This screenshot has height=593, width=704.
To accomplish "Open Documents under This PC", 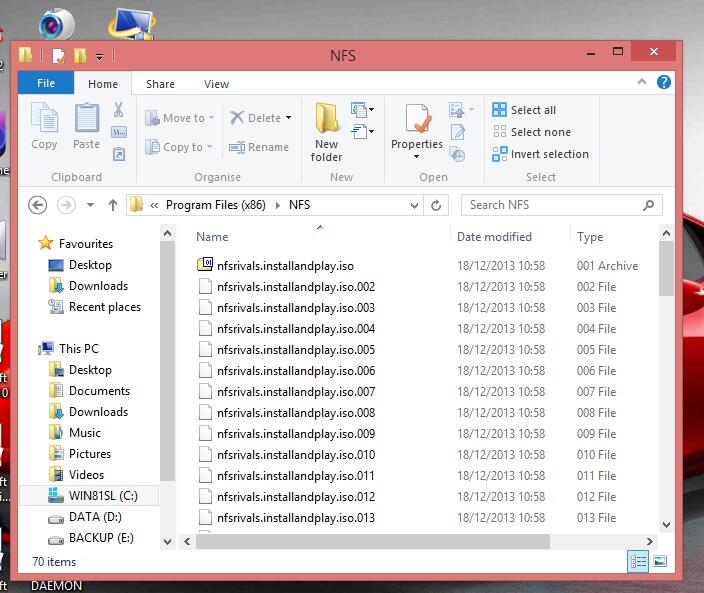I will (x=89, y=391).
